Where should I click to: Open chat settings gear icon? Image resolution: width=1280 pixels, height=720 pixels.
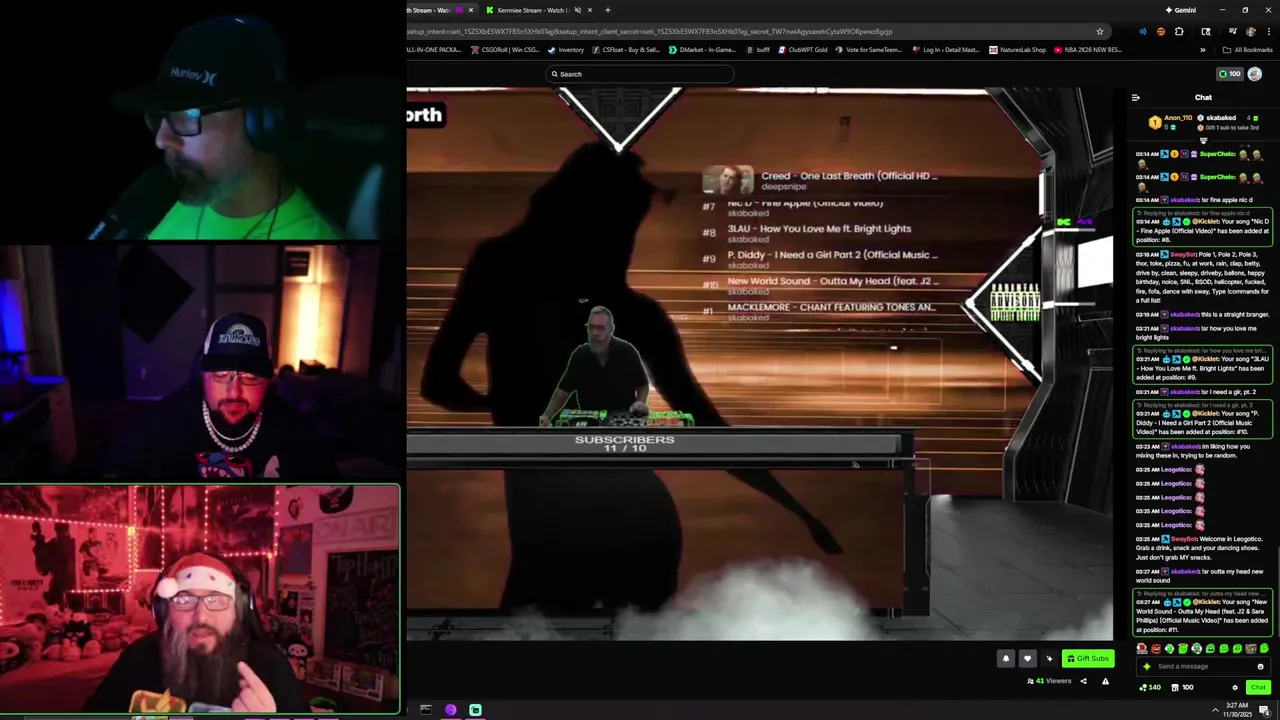(x=1235, y=687)
